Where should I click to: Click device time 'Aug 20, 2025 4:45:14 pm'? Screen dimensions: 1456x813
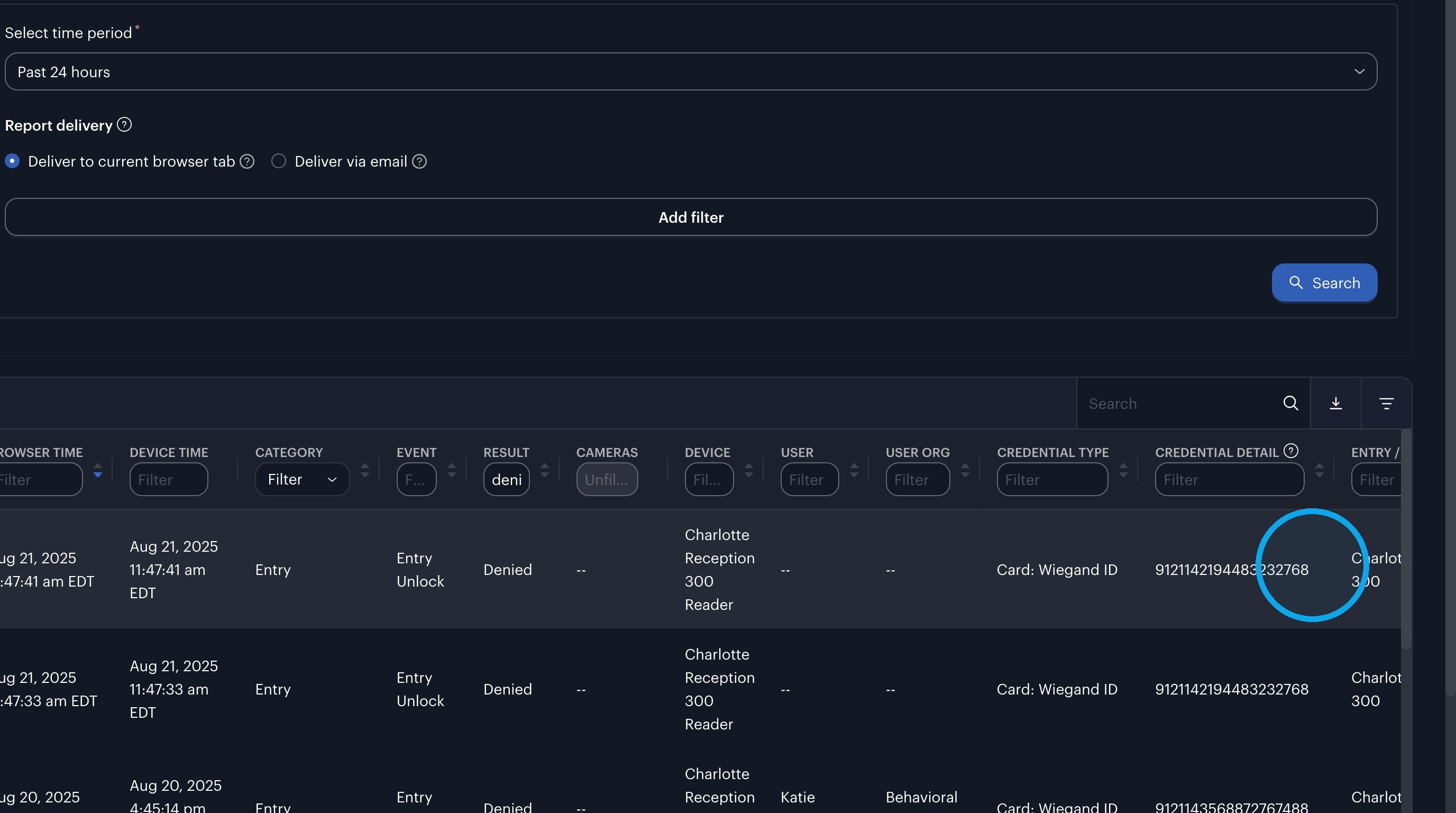[x=176, y=797]
